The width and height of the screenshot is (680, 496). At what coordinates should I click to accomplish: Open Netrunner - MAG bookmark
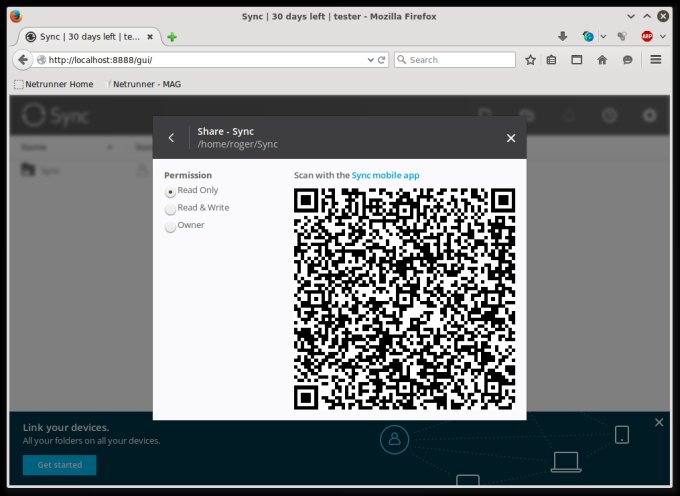pyautogui.click(x=144, y=84)
